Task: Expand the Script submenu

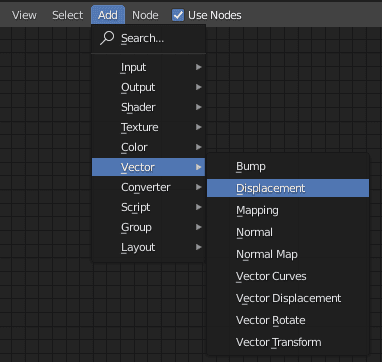Action: tap(149, 207)
